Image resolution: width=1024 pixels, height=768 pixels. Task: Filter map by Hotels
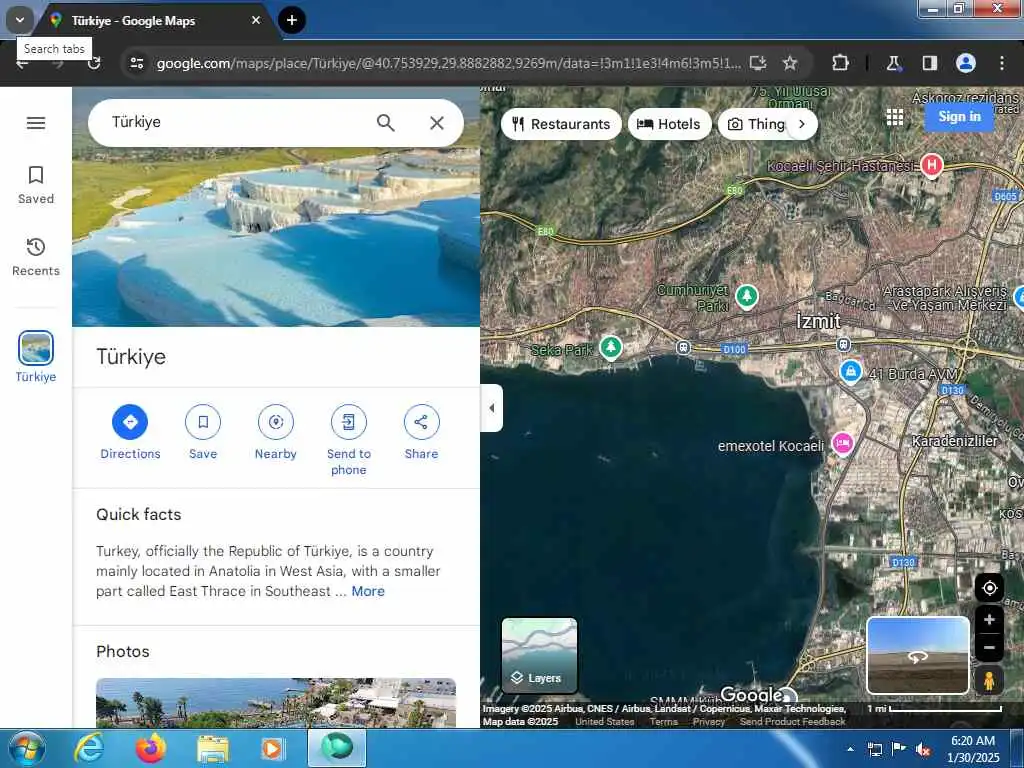tap(669, 124)
